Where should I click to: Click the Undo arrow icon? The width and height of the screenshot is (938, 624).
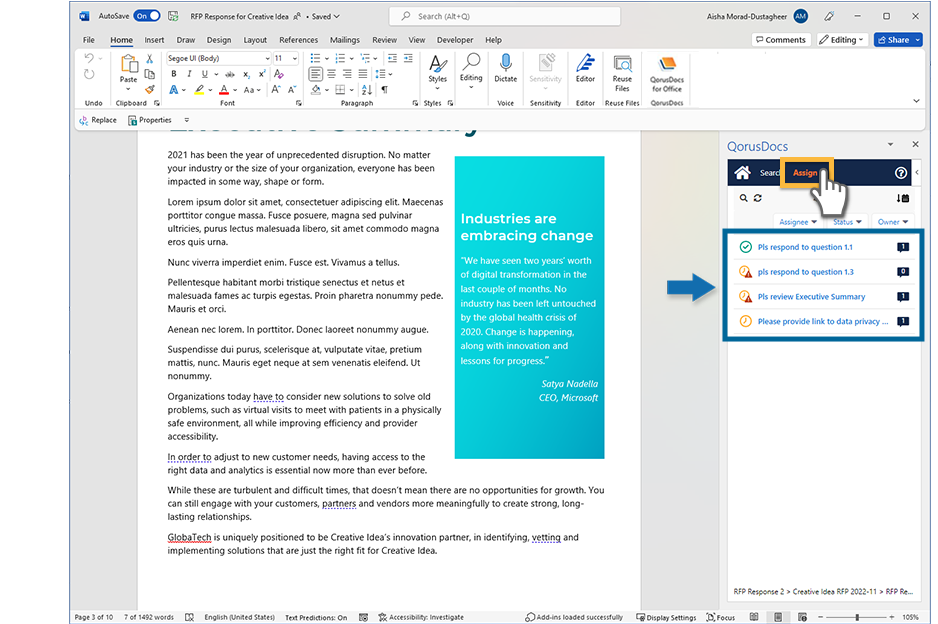click(x=89, y=59)
